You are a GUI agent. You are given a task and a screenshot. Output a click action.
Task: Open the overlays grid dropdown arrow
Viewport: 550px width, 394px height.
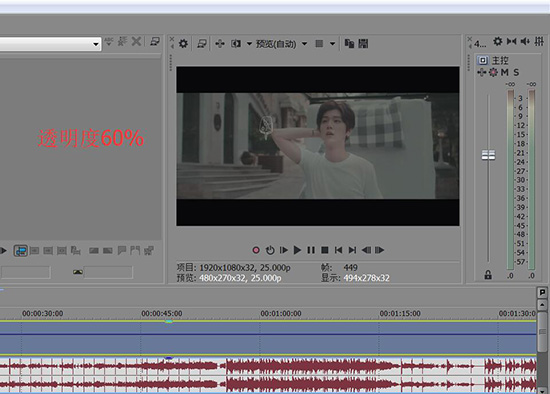tap(332, 44)
